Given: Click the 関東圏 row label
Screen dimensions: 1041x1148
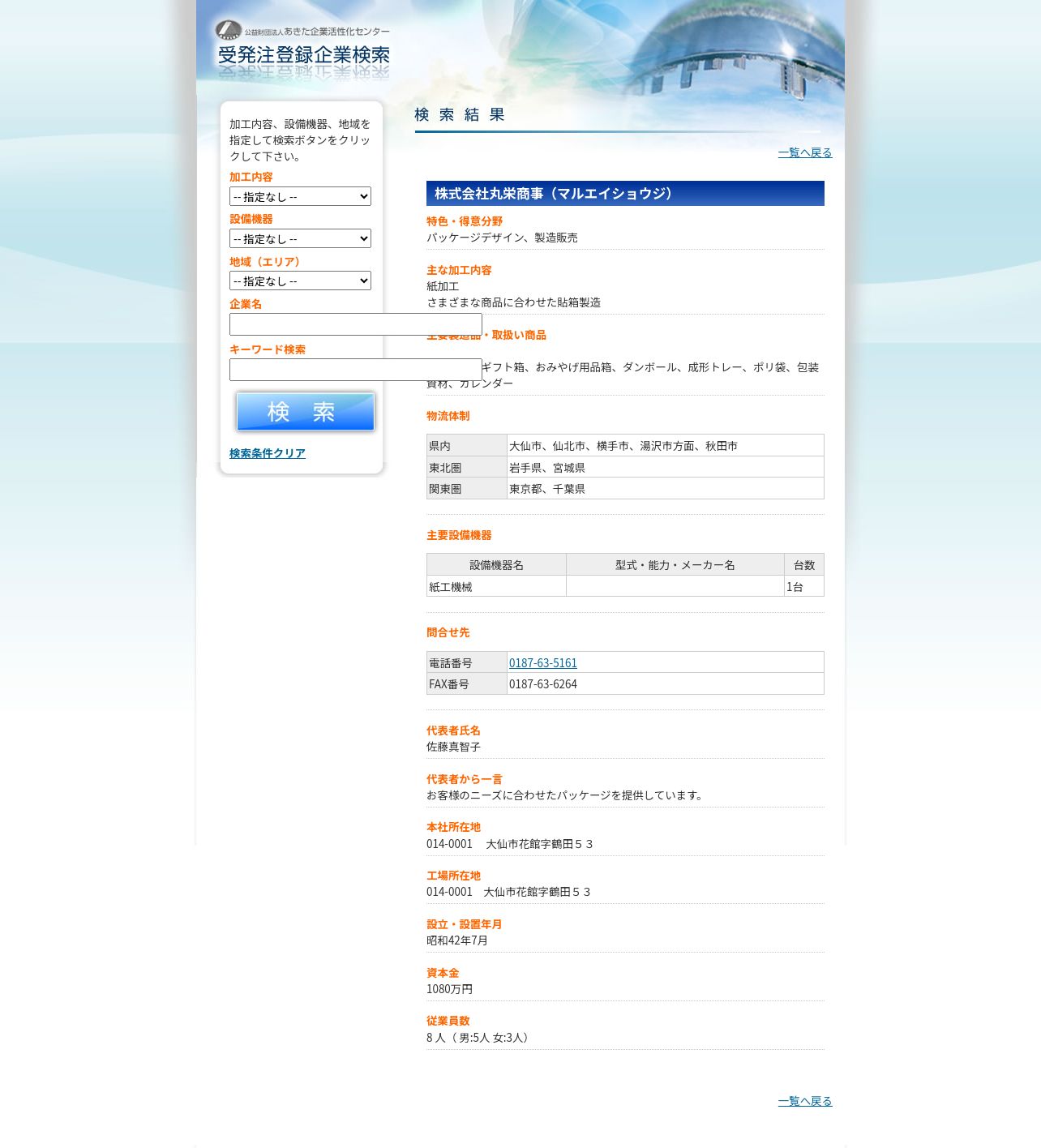Looking at the screenshot, I should point(467,489).
